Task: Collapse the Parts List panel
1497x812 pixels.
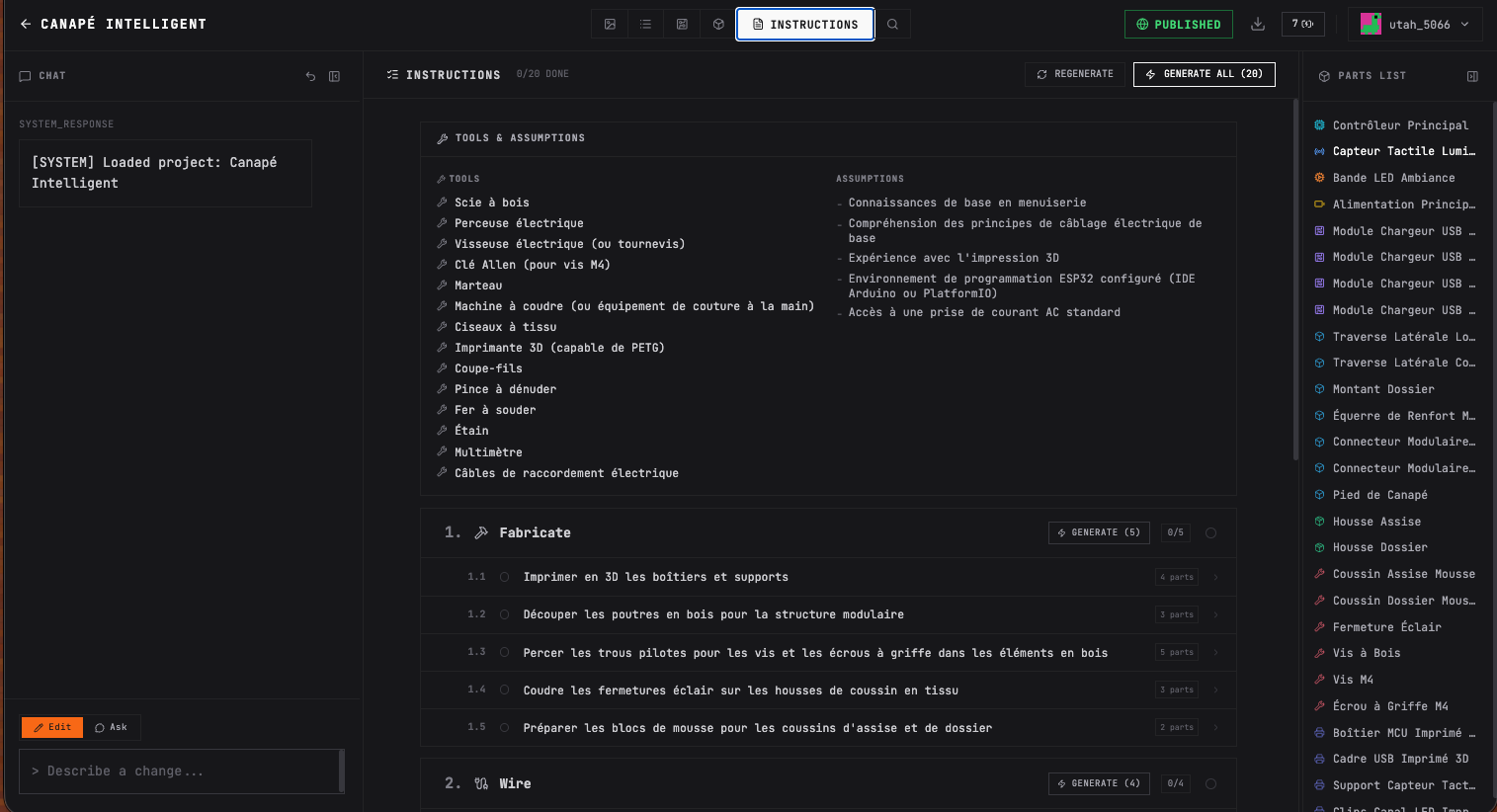Action: (1472, 76)
